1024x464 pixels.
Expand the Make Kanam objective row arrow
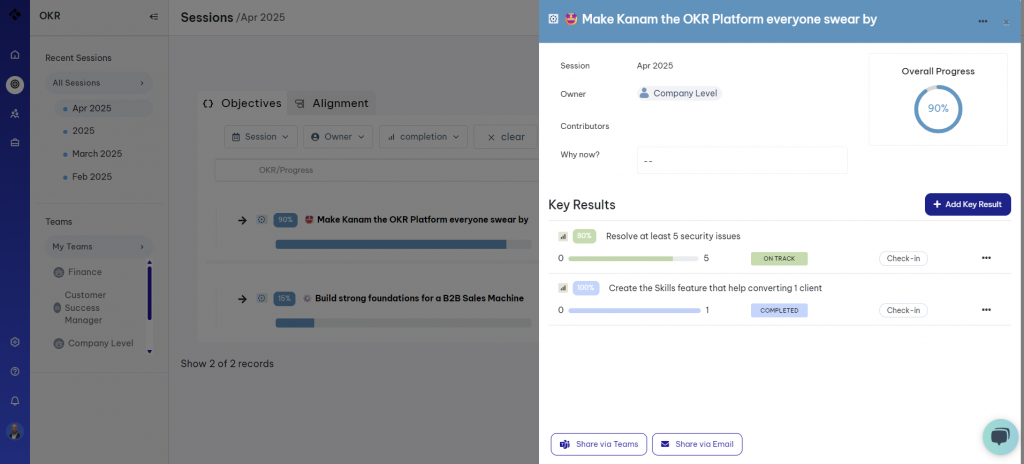click(242, 220)
